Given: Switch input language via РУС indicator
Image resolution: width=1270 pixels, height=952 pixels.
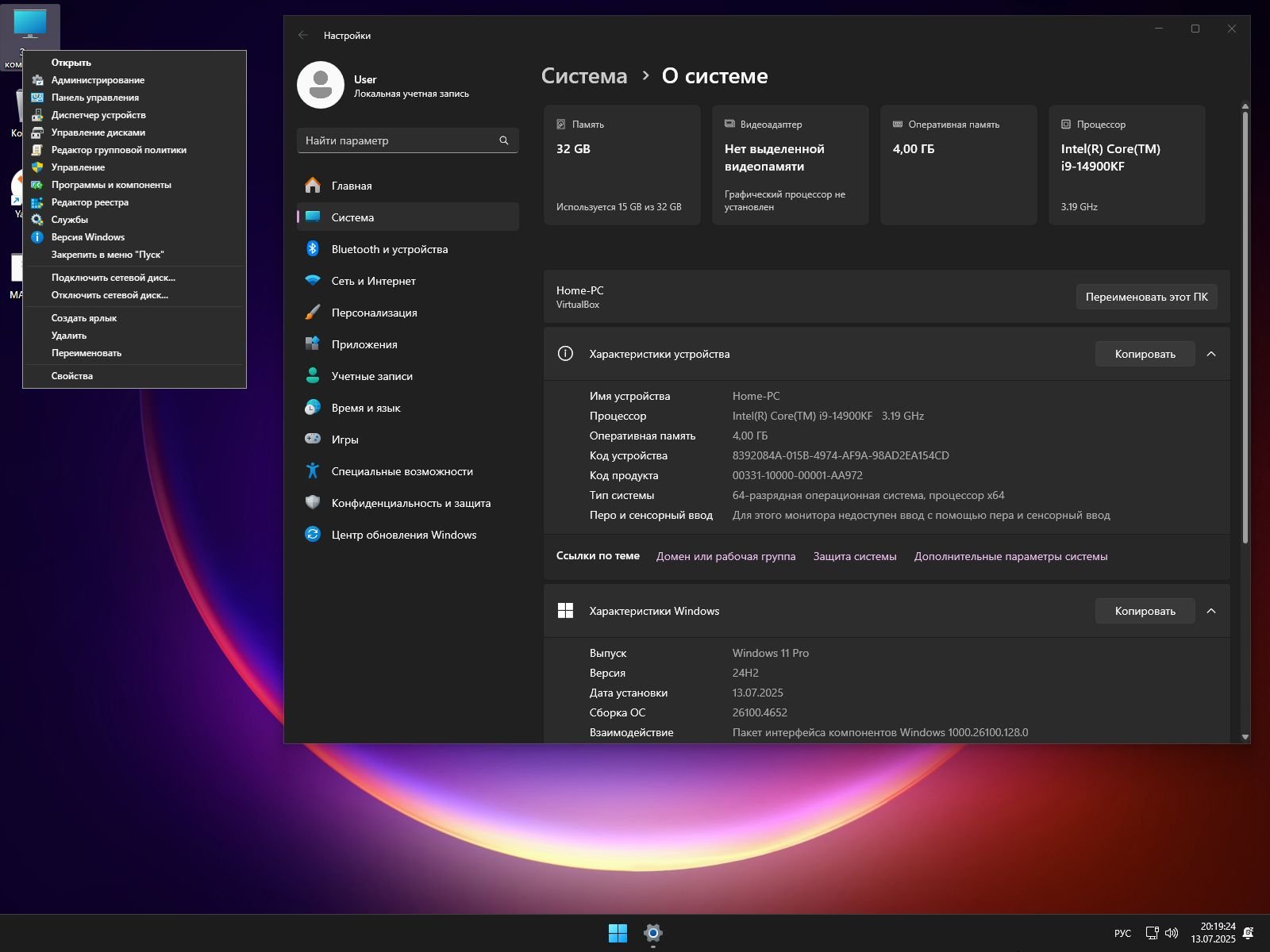Looking at the screenshot, I should coord(1122,934).
